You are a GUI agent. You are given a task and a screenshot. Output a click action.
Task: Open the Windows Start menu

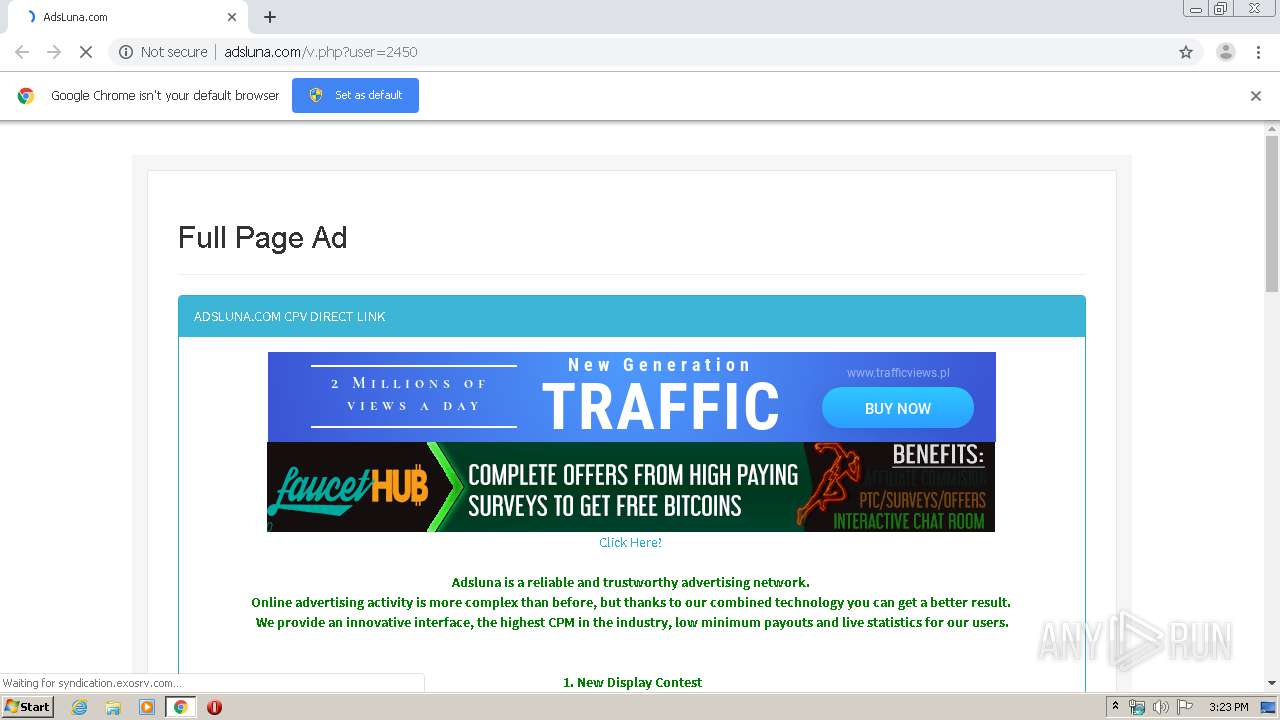[x=27, y=707]
